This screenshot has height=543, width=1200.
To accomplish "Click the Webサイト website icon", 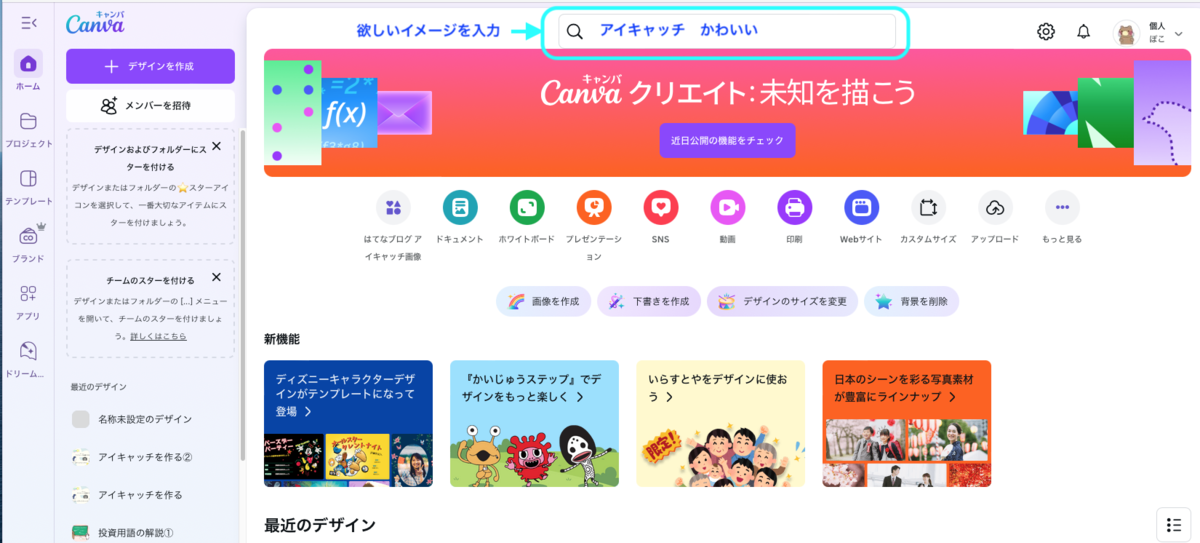I will coord(861,208).
